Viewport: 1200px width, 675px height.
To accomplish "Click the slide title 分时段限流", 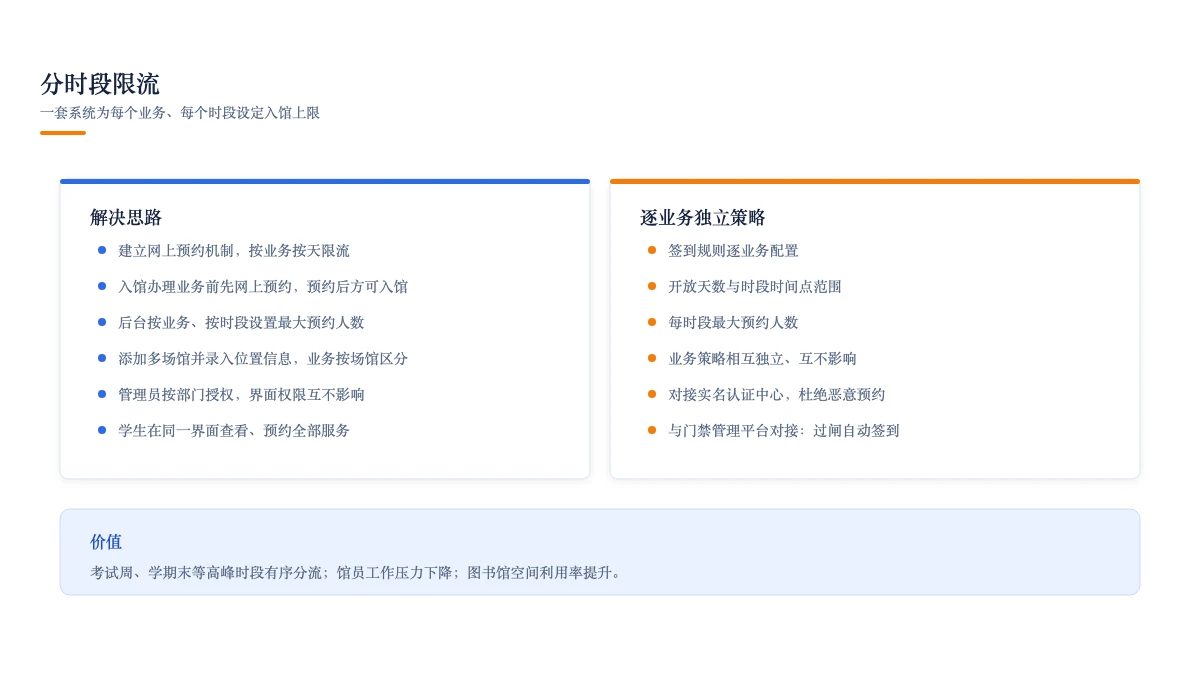I will [100, 84].
